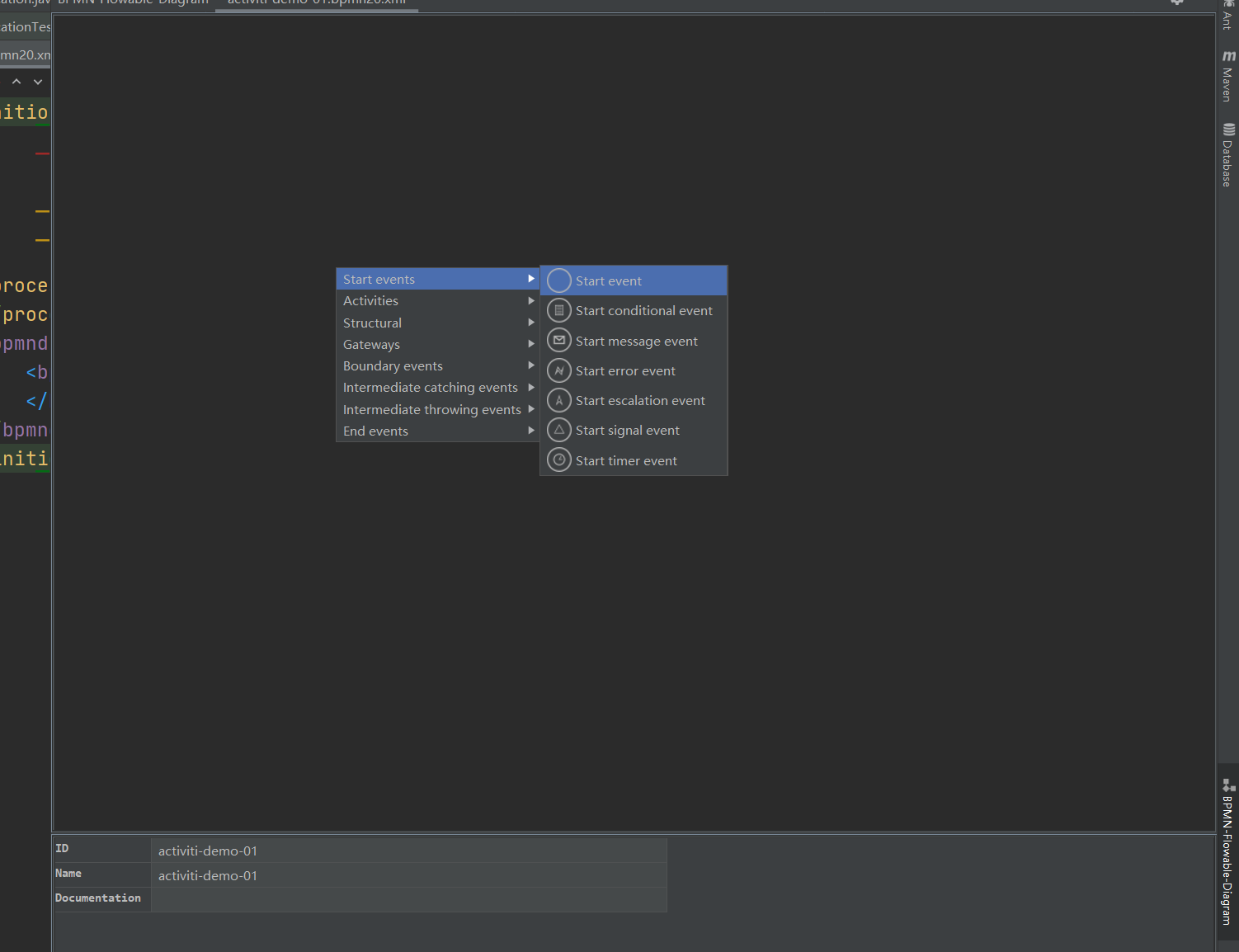Image resolution: width=1239 pixels, height=952 pixels.
Task: Open the Gateways submenu
Action: click(438, 344)
